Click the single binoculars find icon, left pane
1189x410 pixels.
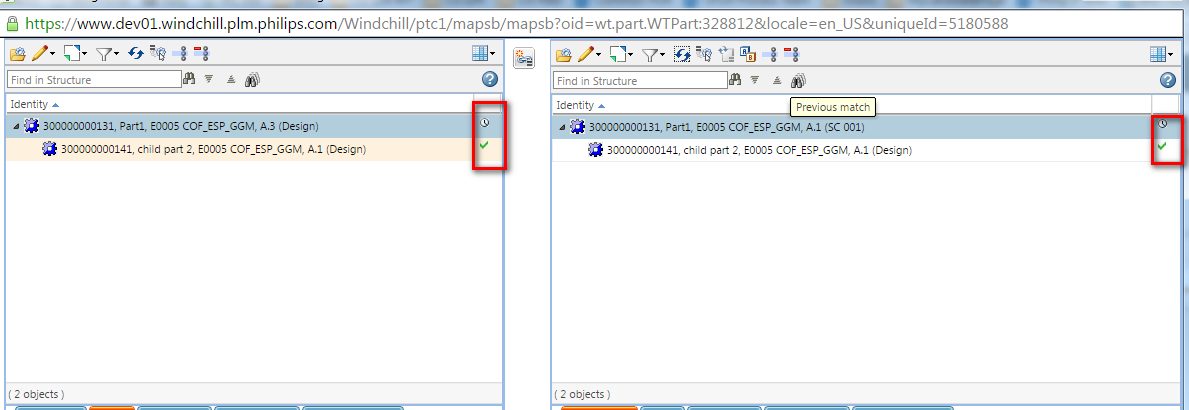coord(189,78)
